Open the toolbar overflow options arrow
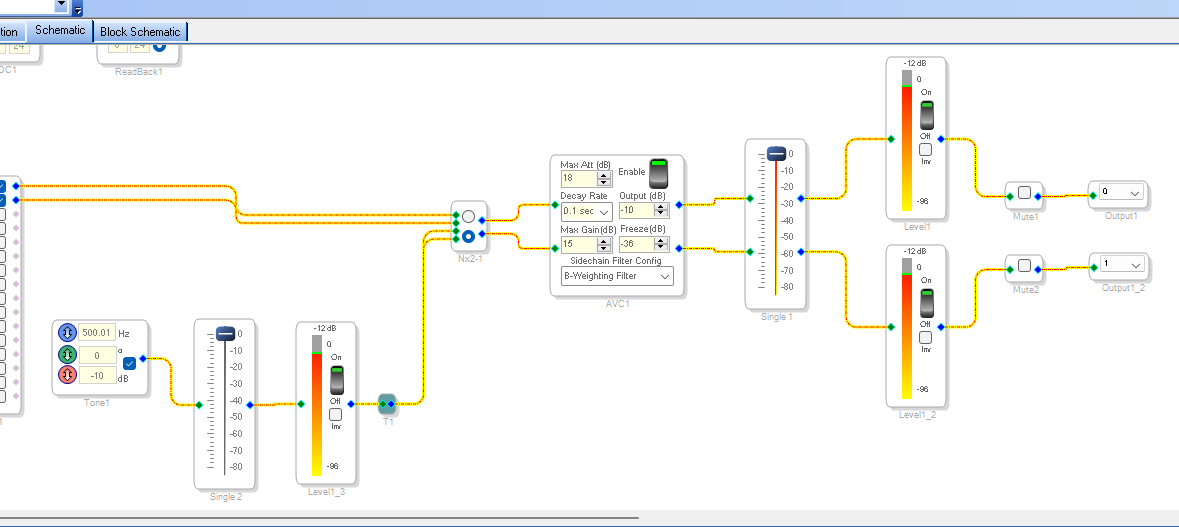The height and width of the screenshot is (527, 1179). point(78,10)
